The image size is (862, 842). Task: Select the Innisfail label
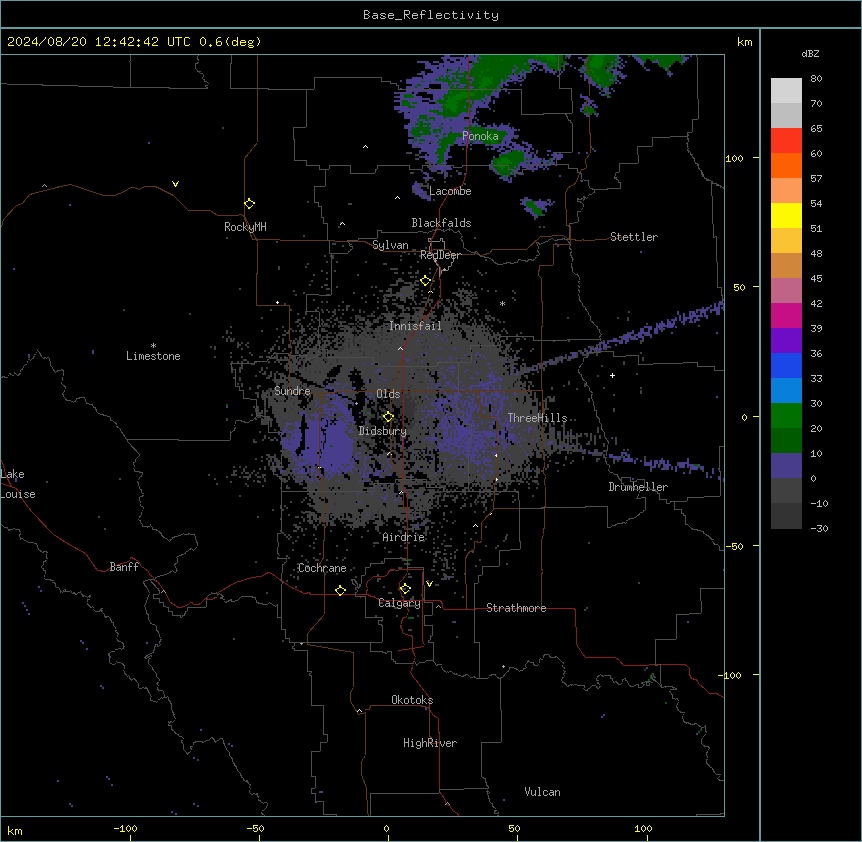click(415, 326)
